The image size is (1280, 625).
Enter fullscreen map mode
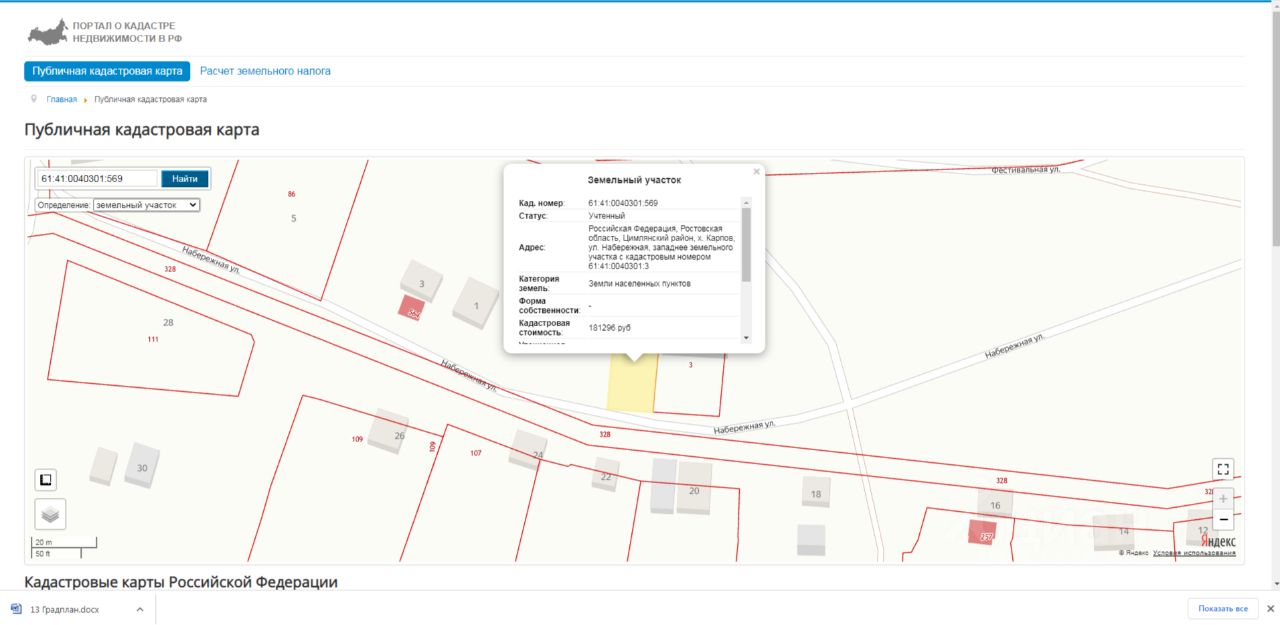1223,469
